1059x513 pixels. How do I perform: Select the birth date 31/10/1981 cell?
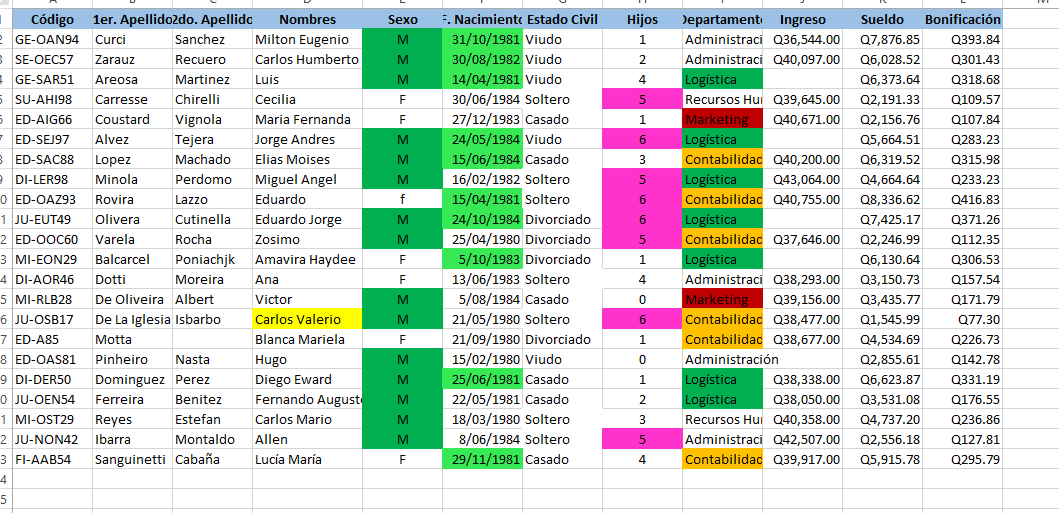click(483, 40)
